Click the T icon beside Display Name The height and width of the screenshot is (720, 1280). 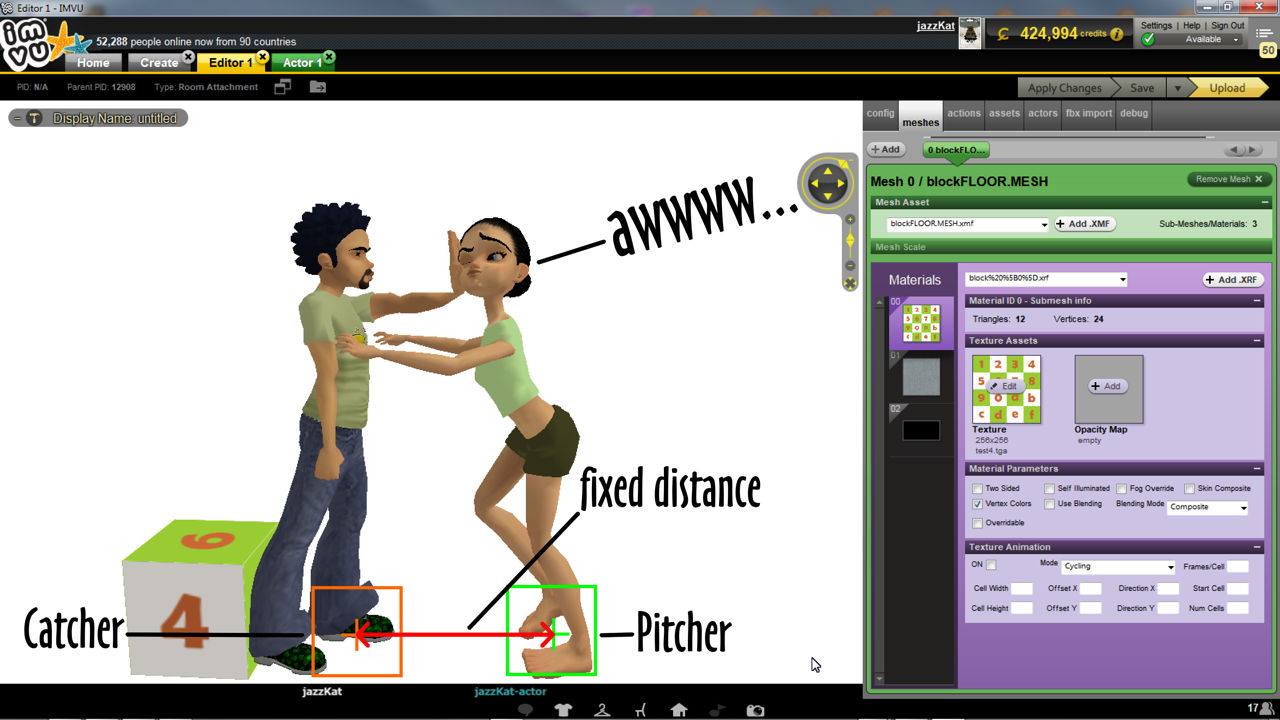tap(35, 118)
